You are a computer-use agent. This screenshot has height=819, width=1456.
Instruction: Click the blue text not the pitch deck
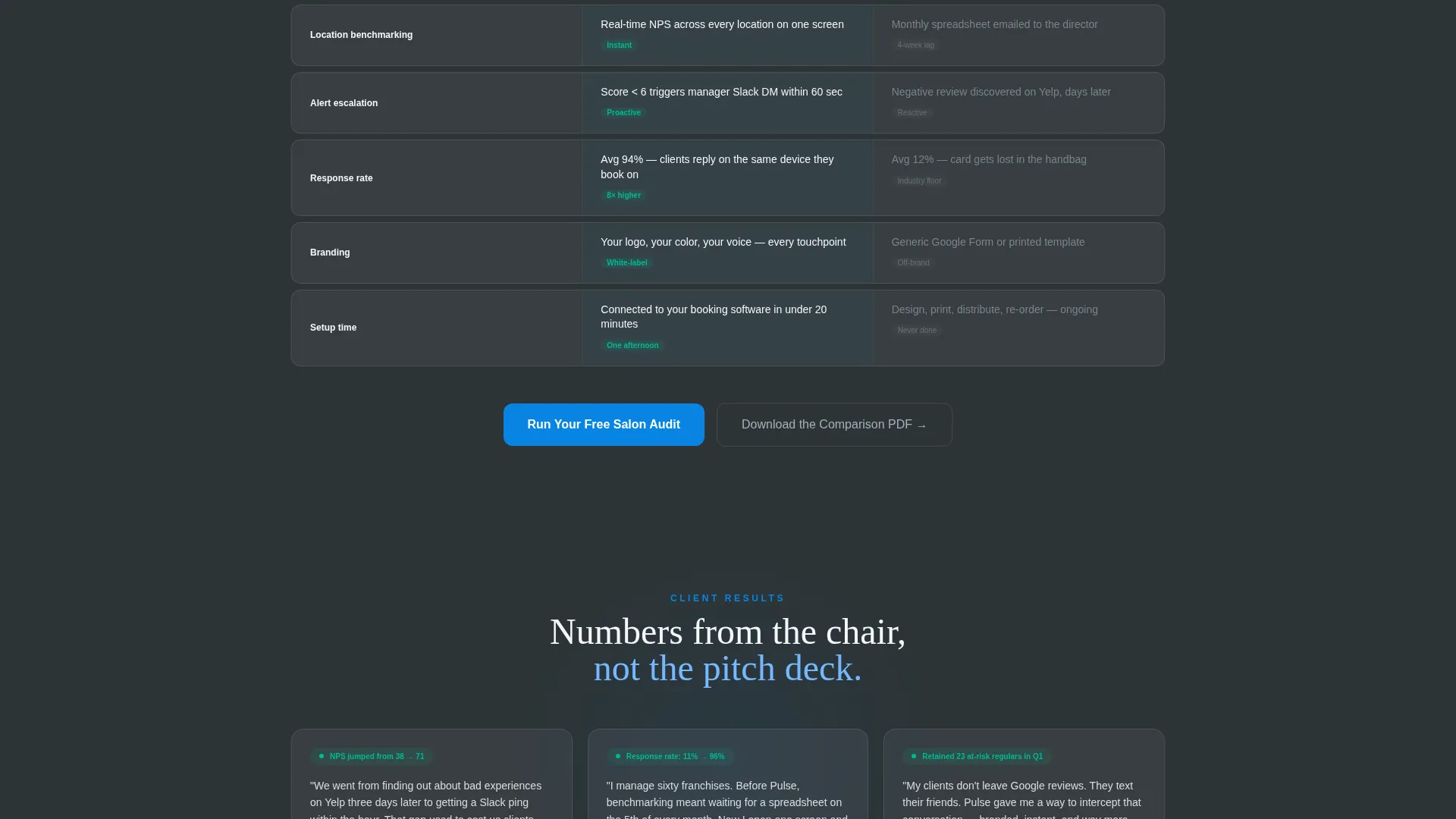[727, 668]
